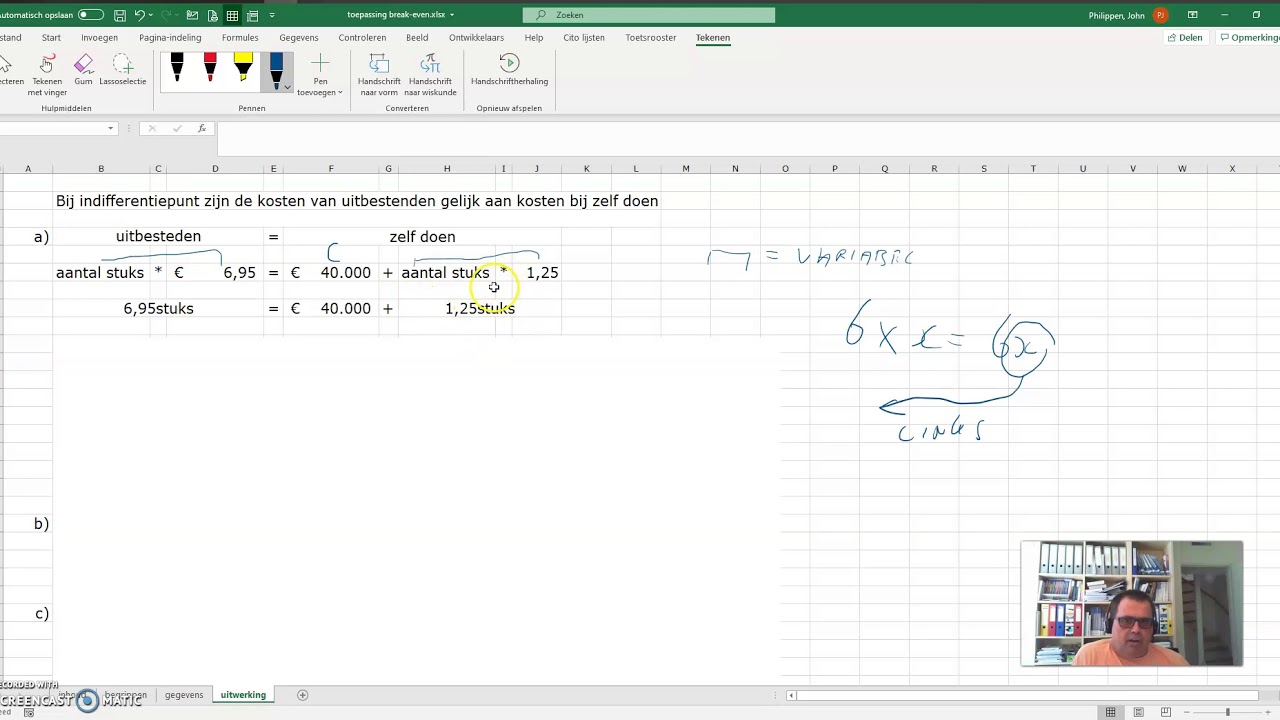Switch to the gegevens sheet tab

pos(184,695)
